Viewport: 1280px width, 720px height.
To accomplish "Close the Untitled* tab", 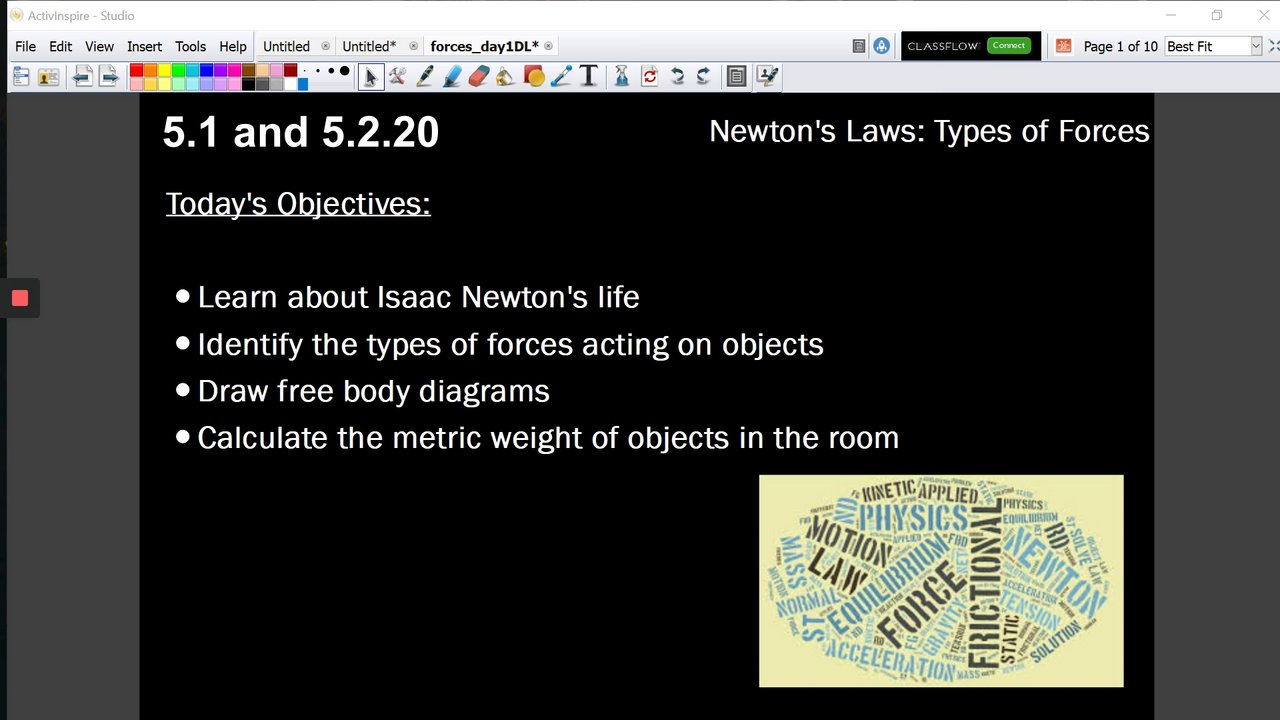I will (x=413, y=46).
